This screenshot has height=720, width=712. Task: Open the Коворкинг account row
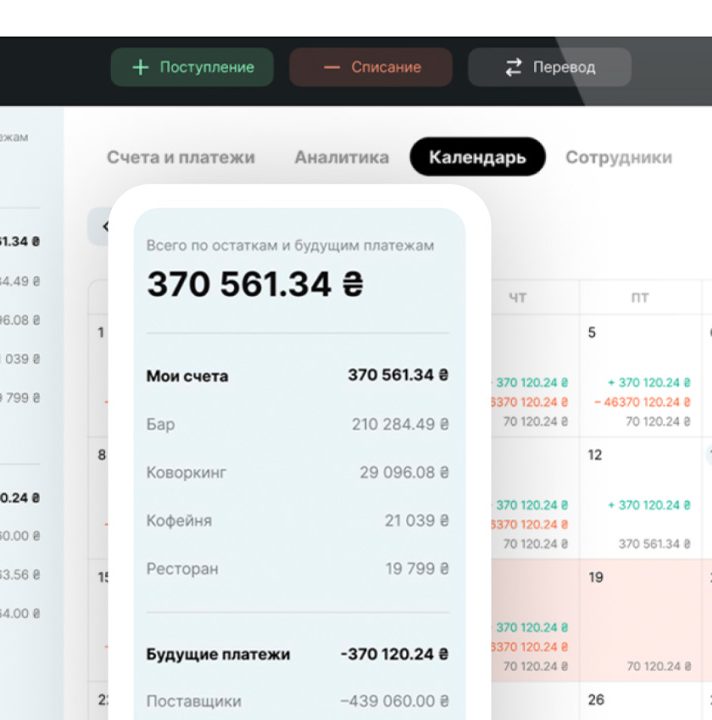click(x=297, y=472)
